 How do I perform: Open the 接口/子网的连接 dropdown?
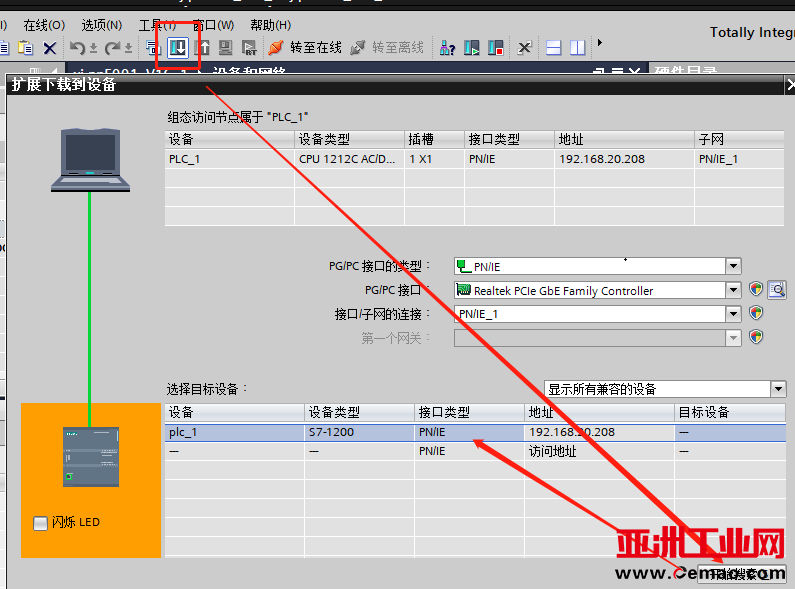[x=733, y=314]
